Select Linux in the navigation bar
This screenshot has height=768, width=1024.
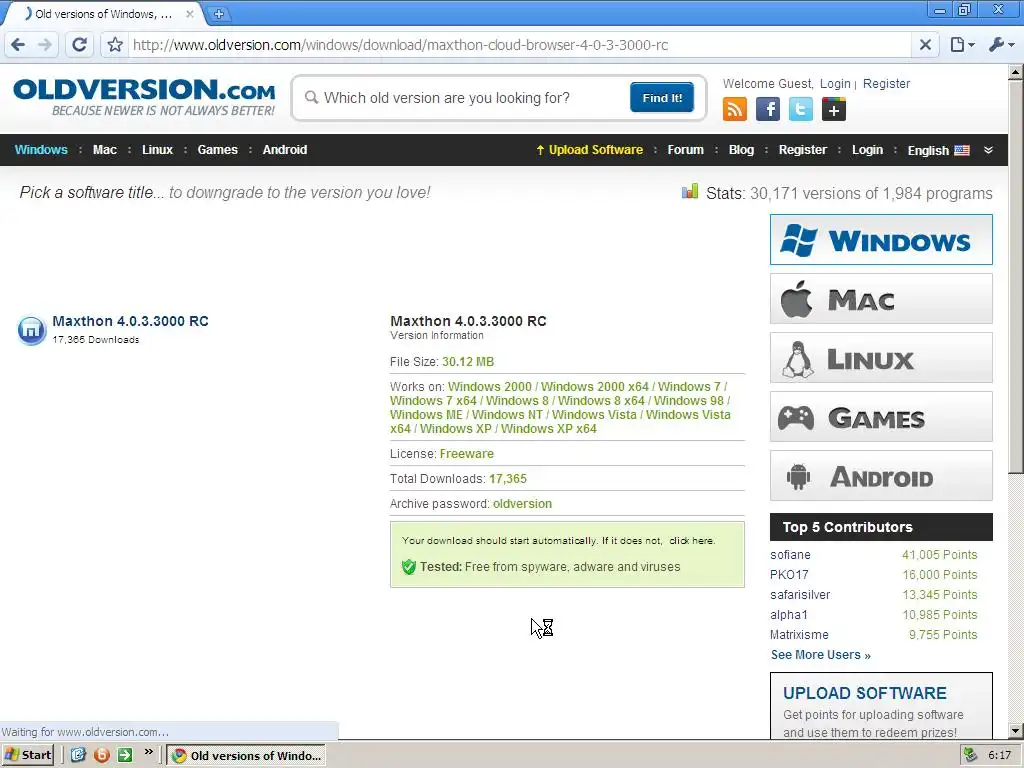click(157, 150)
